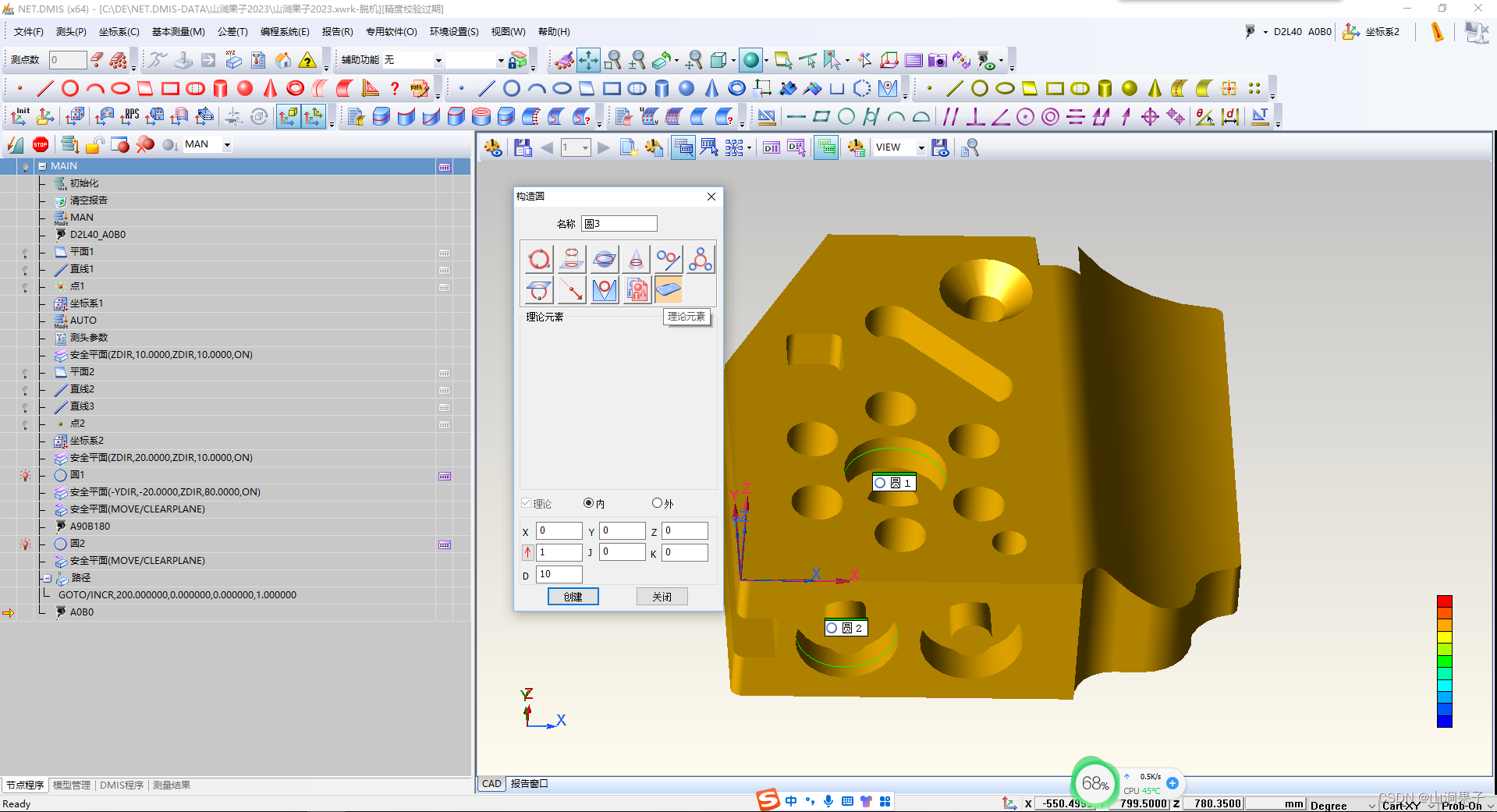This screenshot has width=1497, height=812.
Task: Open the 公差(T) menu
Action: [x=232, y=32]
